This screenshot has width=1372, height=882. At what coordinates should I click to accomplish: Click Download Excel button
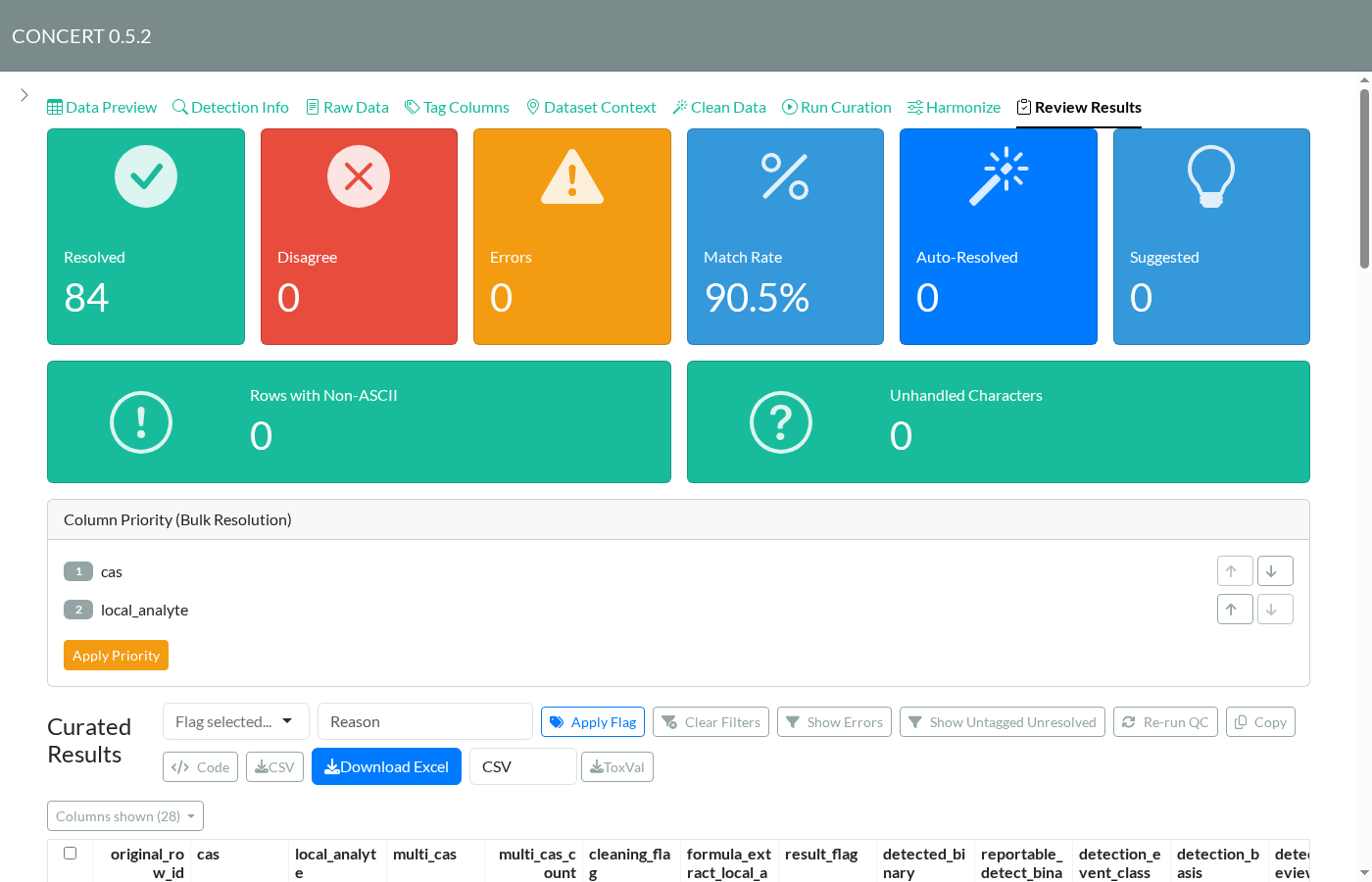coord(386,766)
